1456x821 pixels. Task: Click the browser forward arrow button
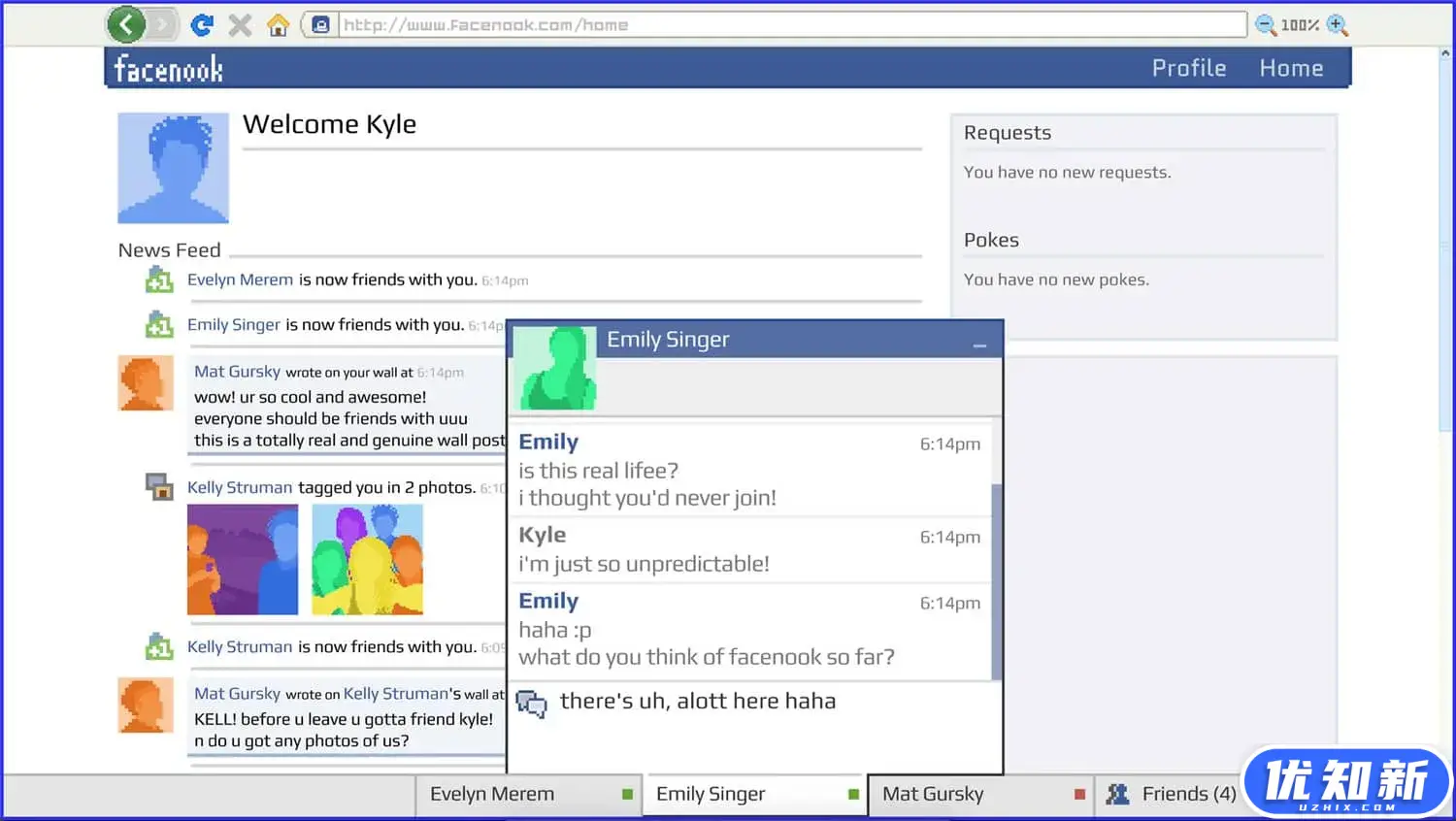163,24
